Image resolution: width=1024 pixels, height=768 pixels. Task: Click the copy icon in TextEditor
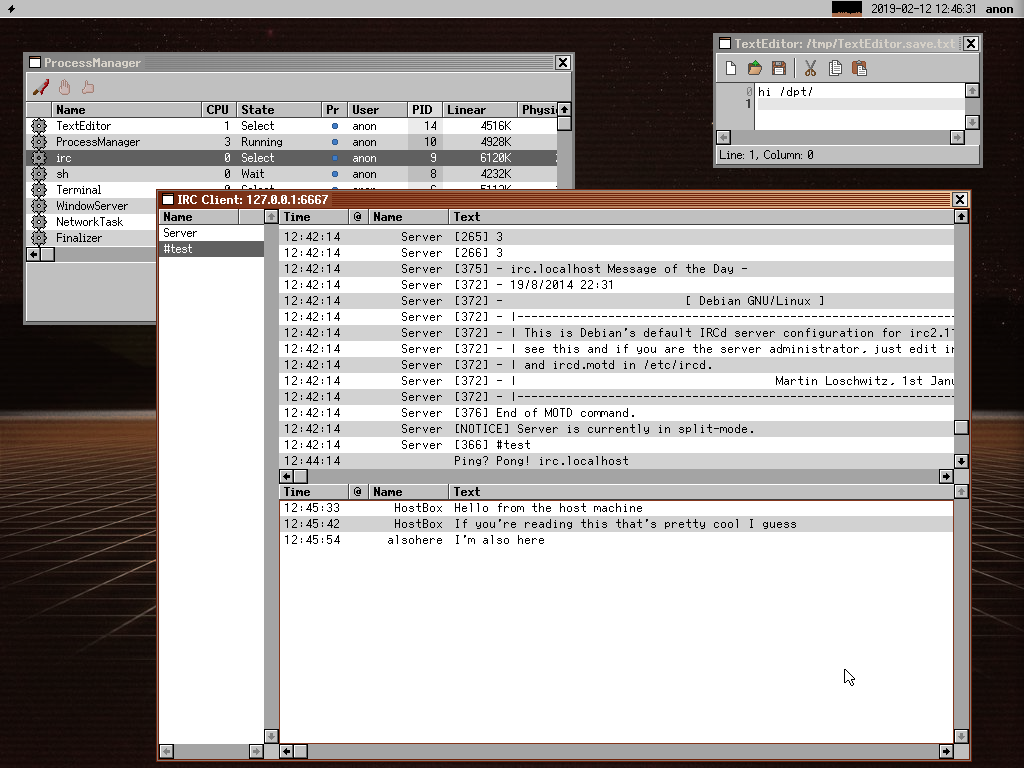[835, 68]
